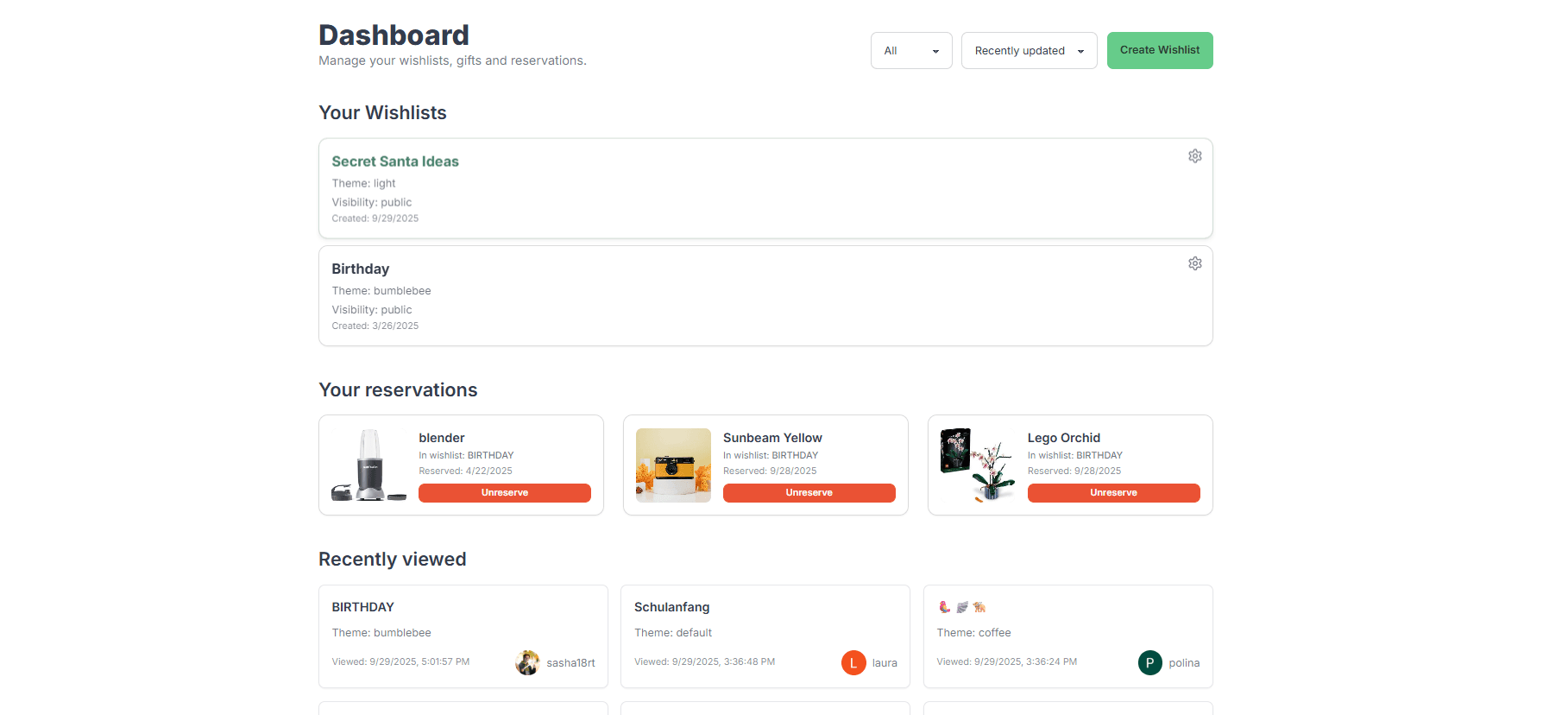The image size is (1568, 715).
Task: Click 'Created: 3/26/2025' text
Action: pos(375,326)
